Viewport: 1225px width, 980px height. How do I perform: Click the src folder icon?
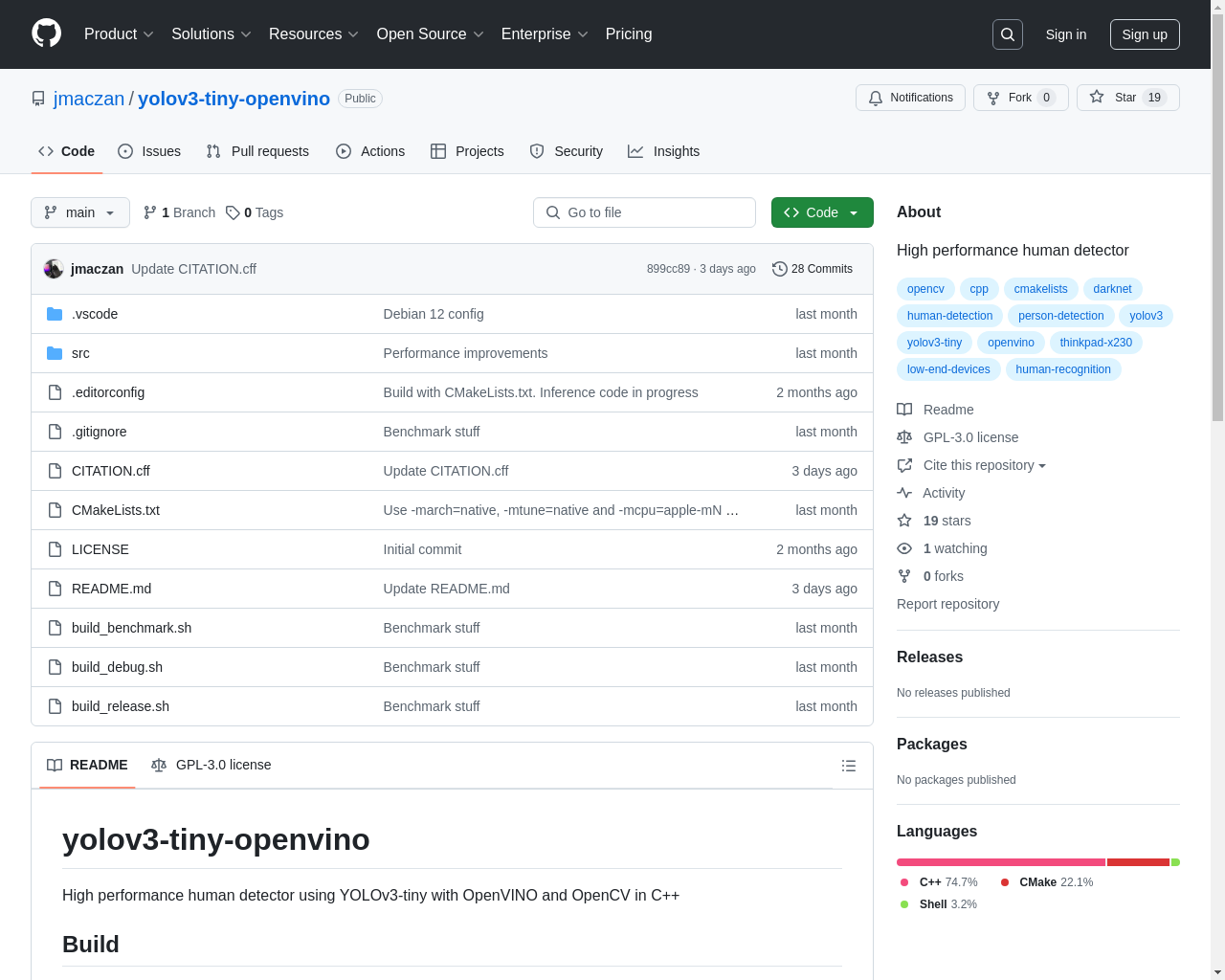[x=55, y=353]
